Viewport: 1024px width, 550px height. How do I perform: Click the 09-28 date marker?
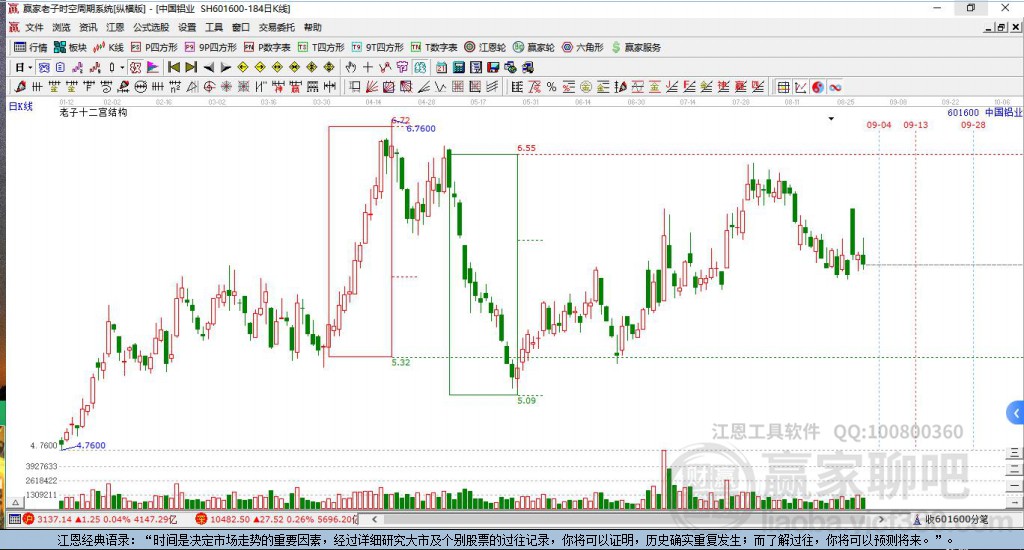973,125
